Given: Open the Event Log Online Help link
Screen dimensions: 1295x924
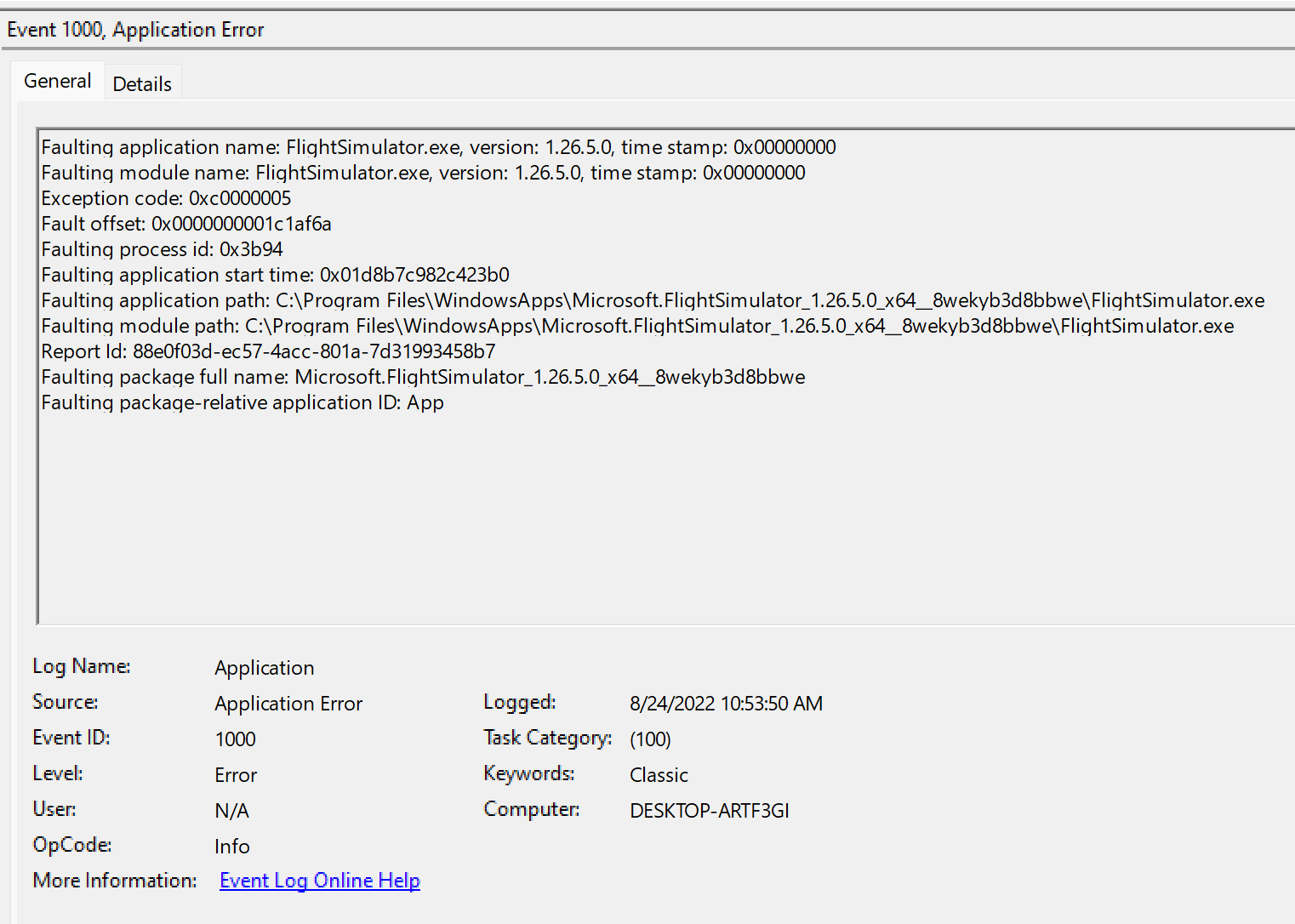Looking at the screenshot, I should click(319, 880).
